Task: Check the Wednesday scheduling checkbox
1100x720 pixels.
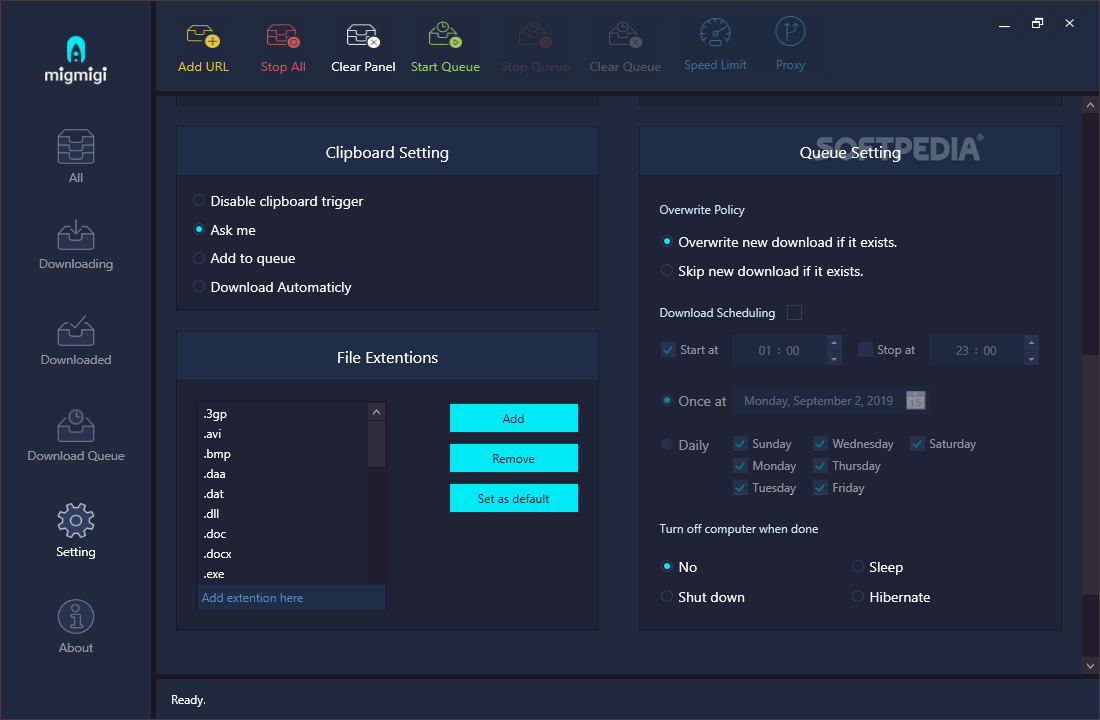Action: (x=820, y=443)
